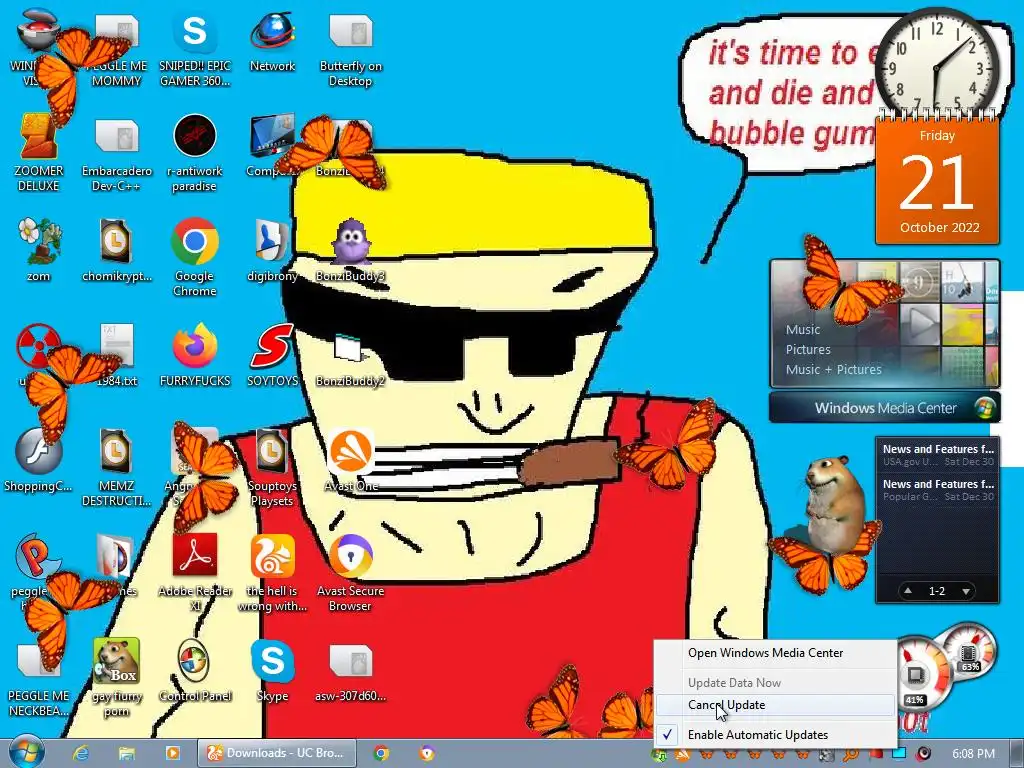Click the Chrome taskbar icon
The image size is (1024, 768).
[381, 753]
